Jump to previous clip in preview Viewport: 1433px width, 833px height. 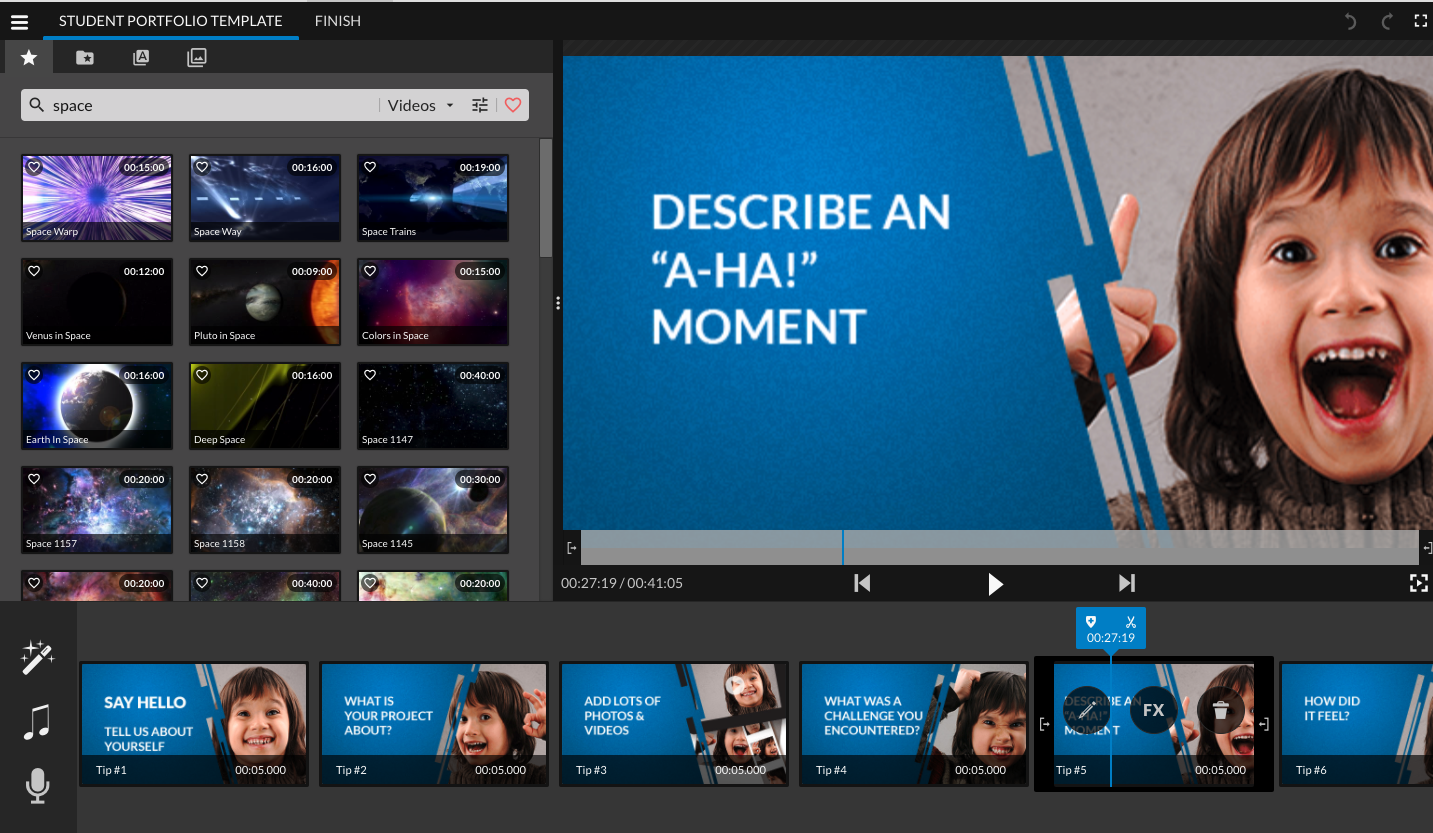pos(862,583)
